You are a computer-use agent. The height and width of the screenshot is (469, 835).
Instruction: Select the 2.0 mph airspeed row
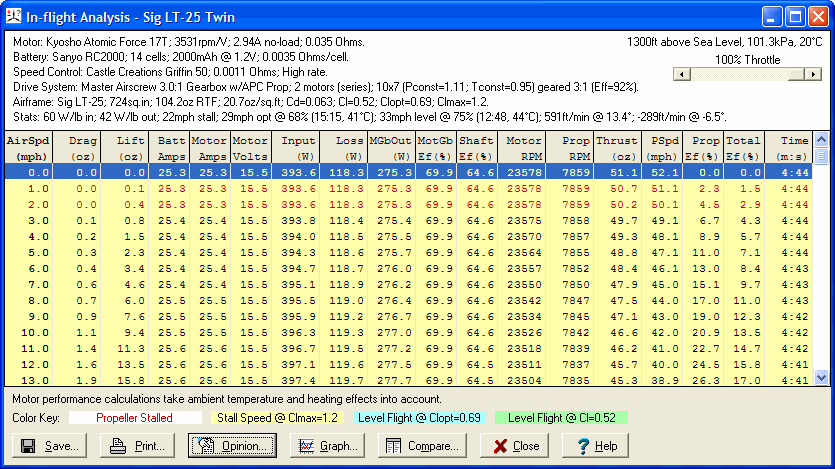click(409, 204)
